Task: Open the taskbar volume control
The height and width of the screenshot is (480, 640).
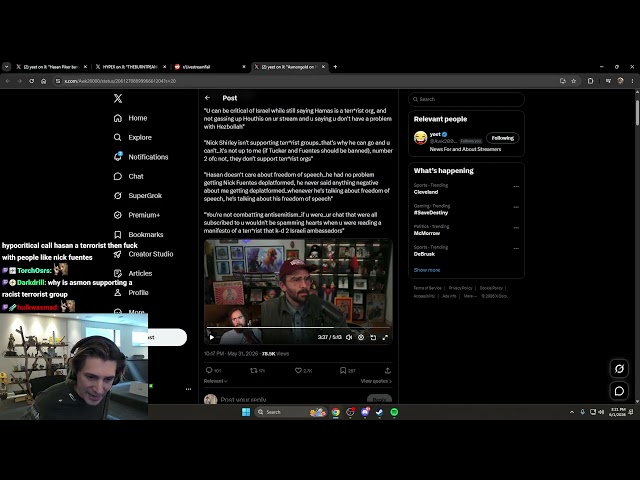Action: tap(601, 412)
